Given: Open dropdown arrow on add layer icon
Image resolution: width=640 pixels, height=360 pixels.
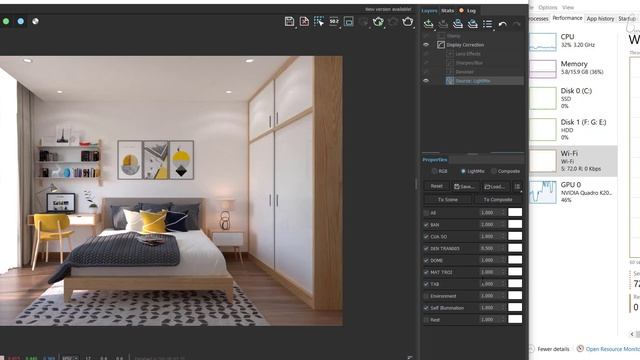Looking at the screenshot, I should [434, 30].
